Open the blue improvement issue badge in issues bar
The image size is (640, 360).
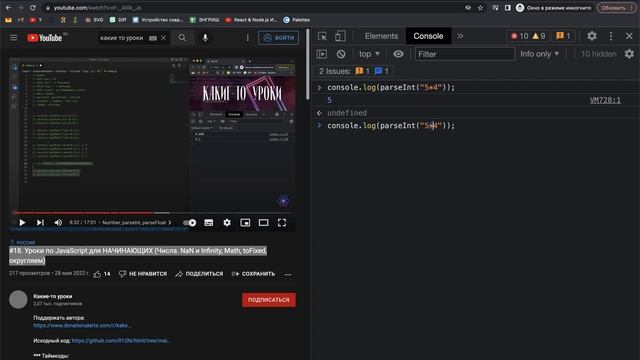(382, 71)
